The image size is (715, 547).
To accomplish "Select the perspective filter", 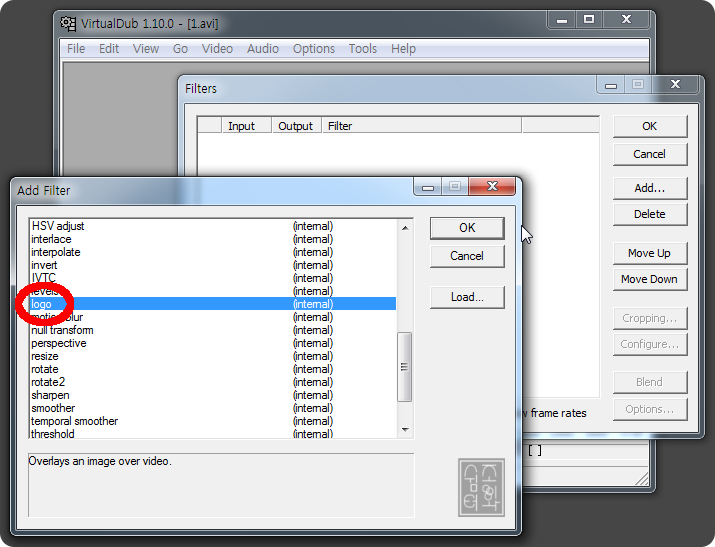I will [x=213, y=343].
